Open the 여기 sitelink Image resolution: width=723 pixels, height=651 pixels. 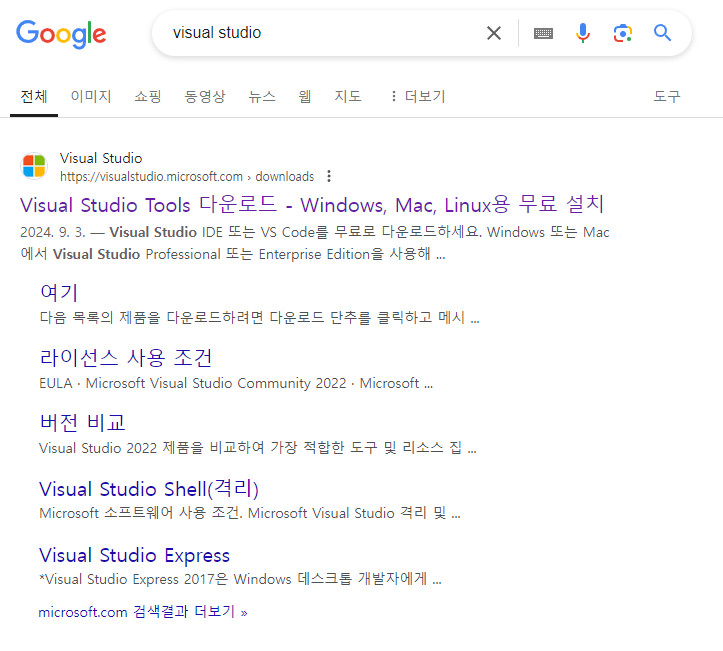pos(59,292)
